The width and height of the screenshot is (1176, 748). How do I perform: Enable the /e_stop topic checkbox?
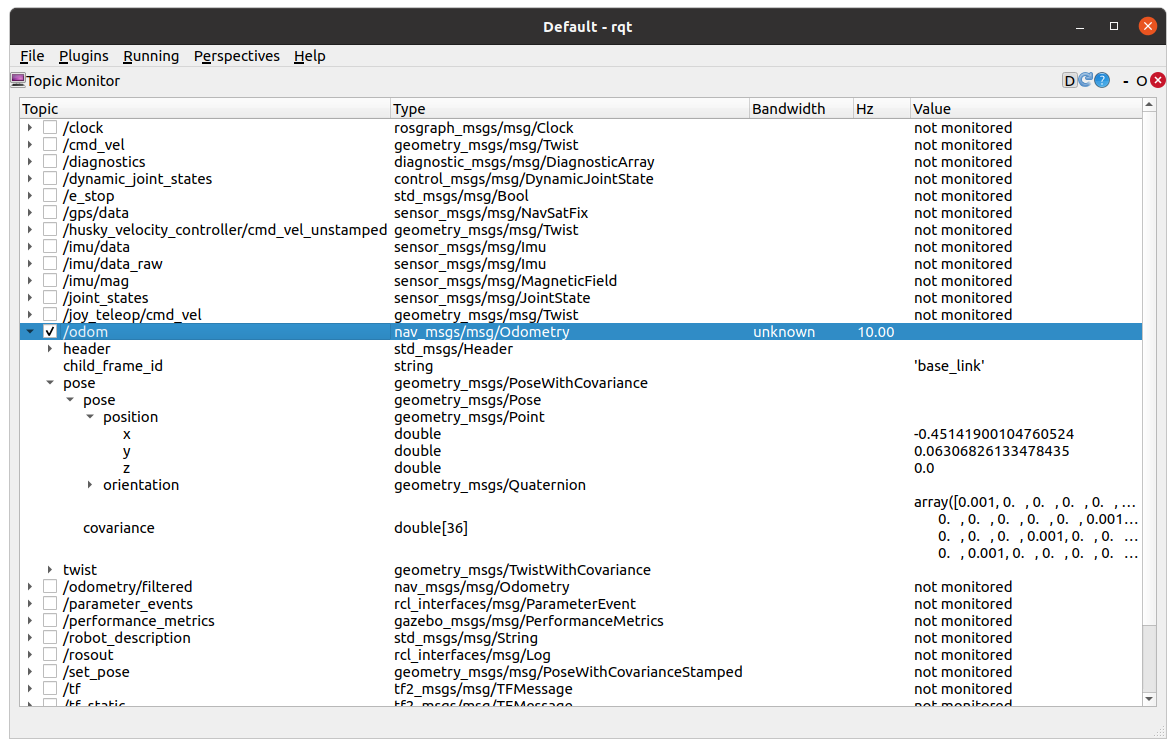(50, 196)
